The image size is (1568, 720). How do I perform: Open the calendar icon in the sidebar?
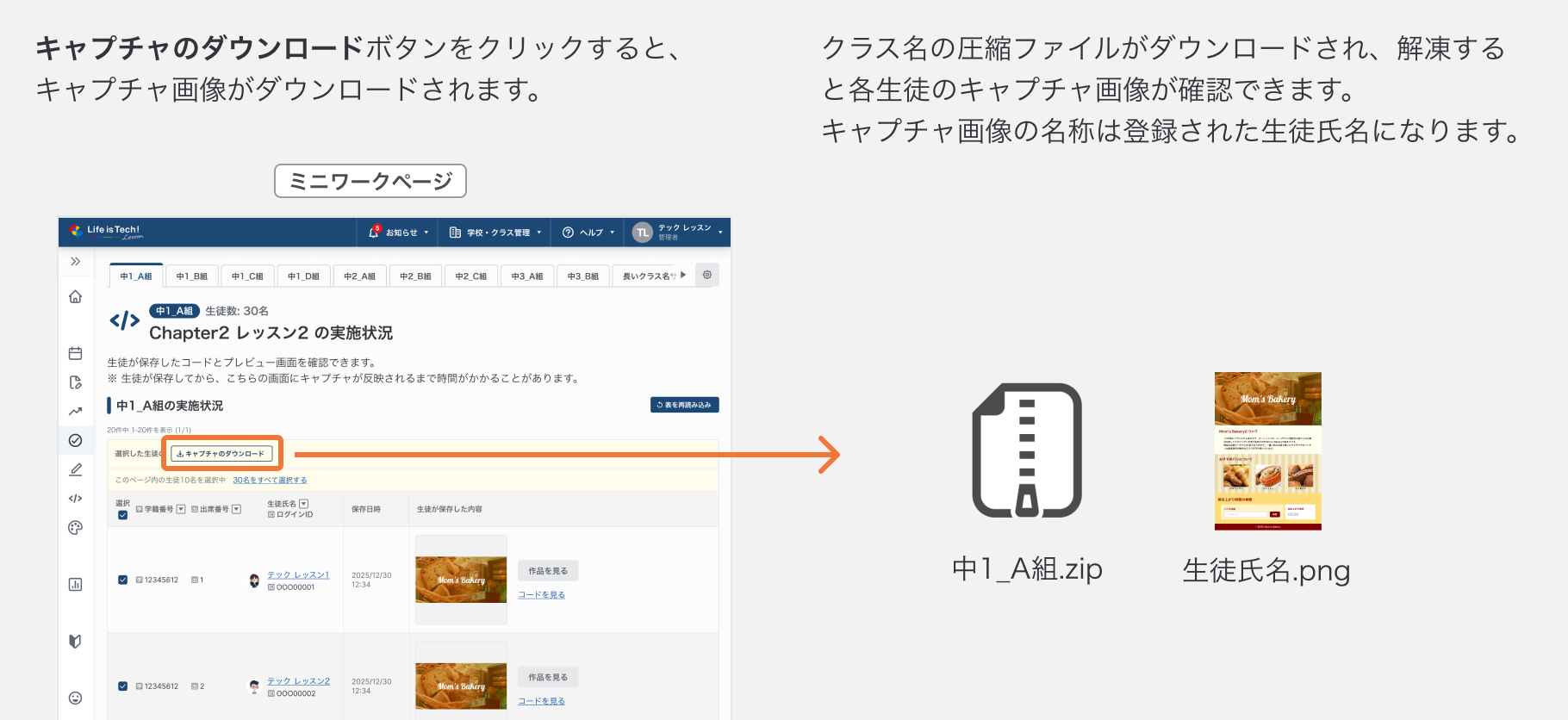click(76, 353)
